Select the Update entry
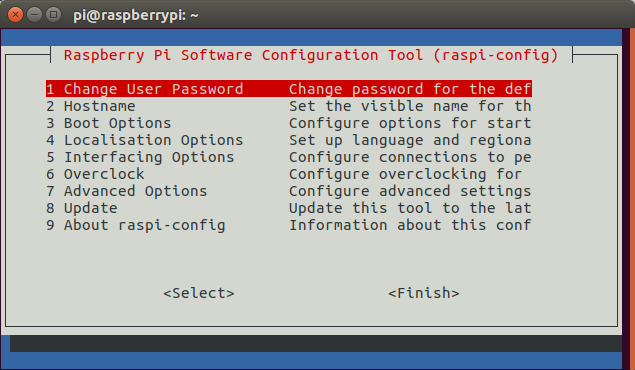 pyautogui.click(x=289, y=208)
